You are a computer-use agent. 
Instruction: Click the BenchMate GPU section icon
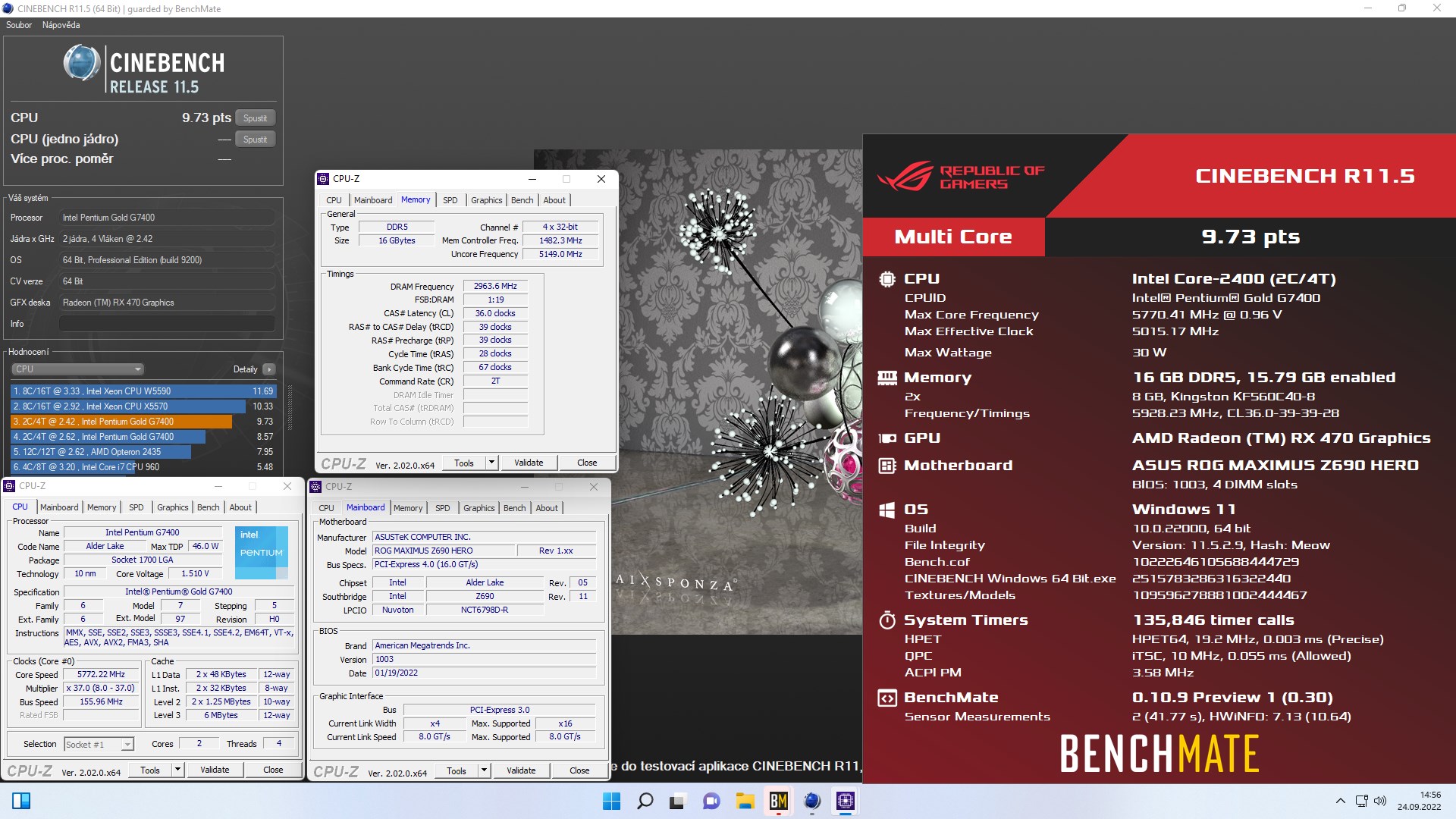(x=886, y=438)
